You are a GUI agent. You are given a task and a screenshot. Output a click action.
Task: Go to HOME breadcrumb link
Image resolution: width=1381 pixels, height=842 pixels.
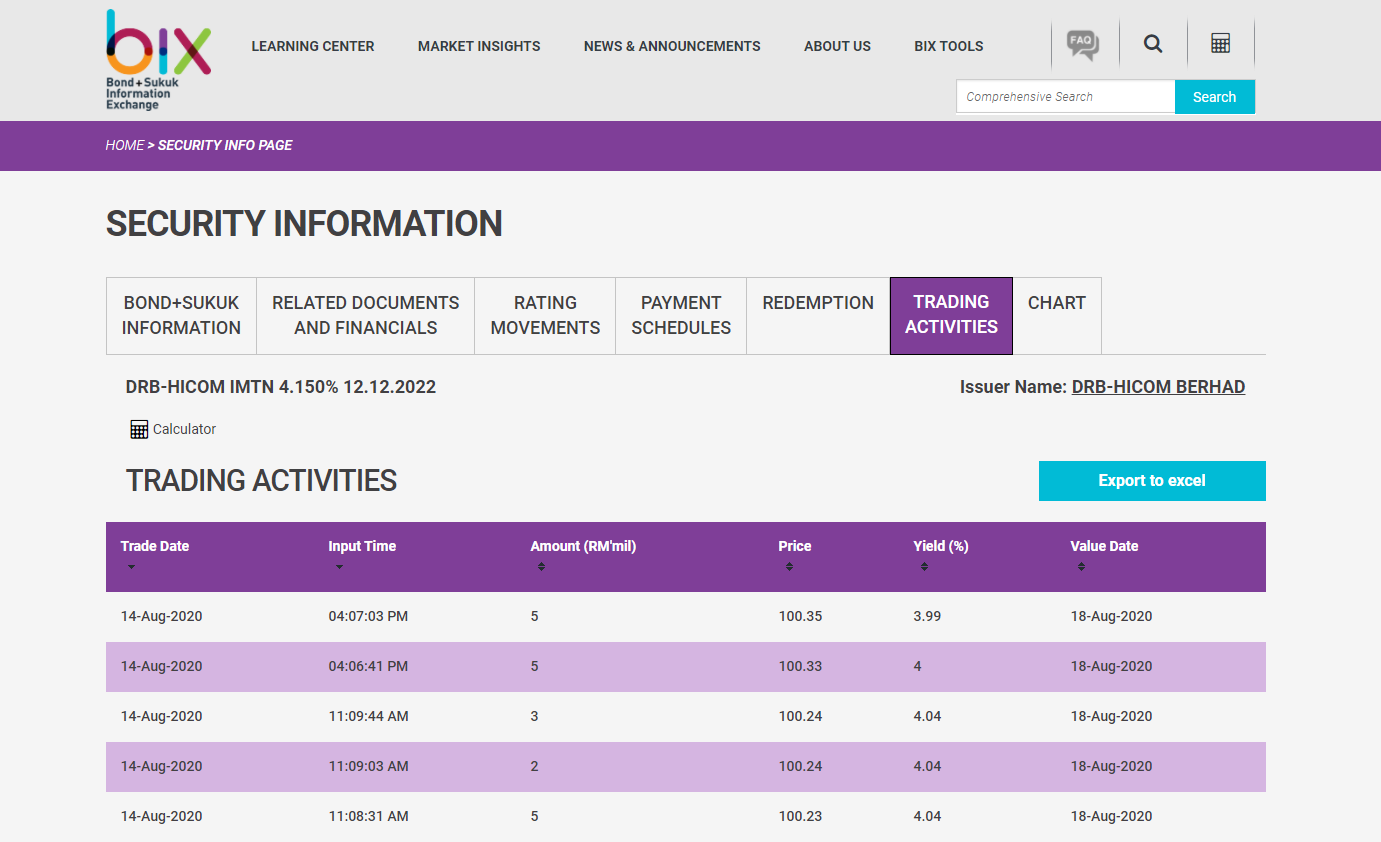(125, 145)
